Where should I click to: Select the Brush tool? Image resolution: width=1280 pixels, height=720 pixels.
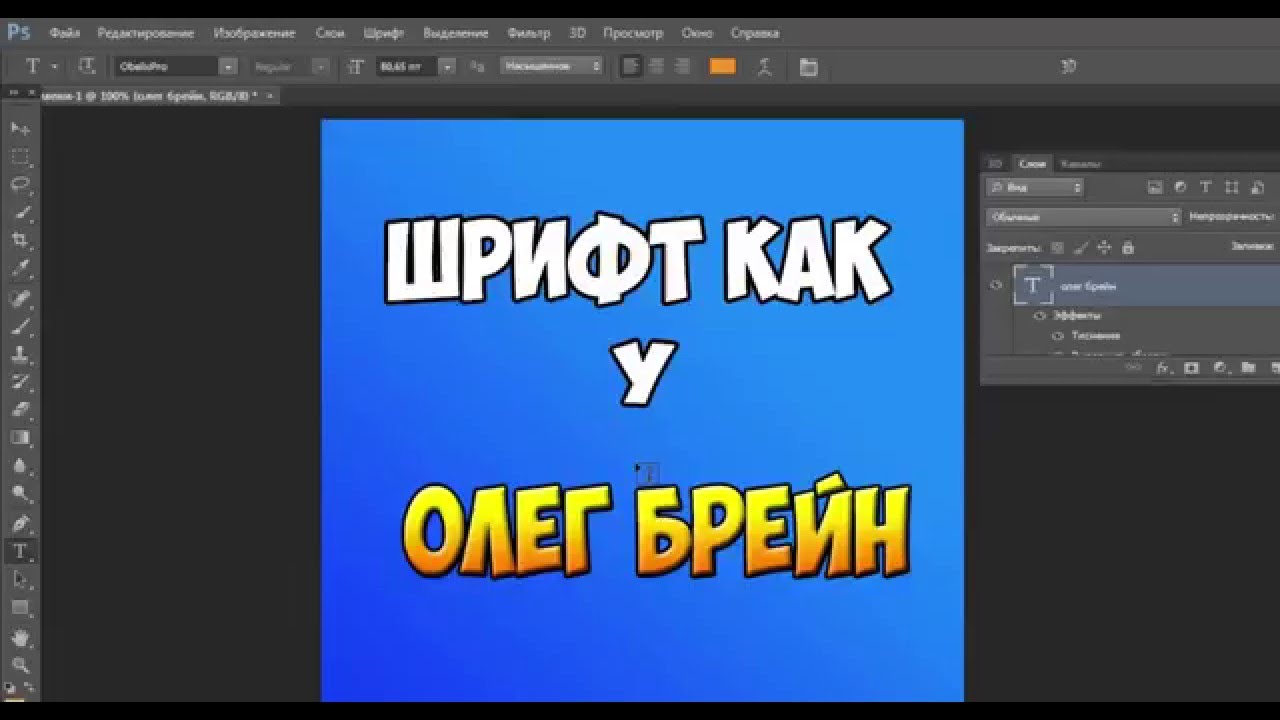[x=20, y=326]
